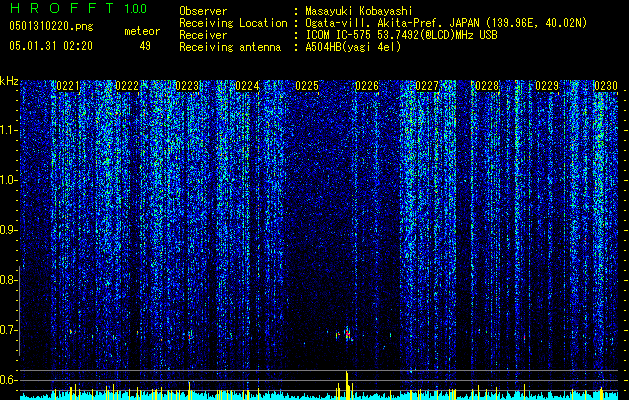Click the 0221 time marker
The height and width of the screenshot is (400, 629).
(68, 86)
